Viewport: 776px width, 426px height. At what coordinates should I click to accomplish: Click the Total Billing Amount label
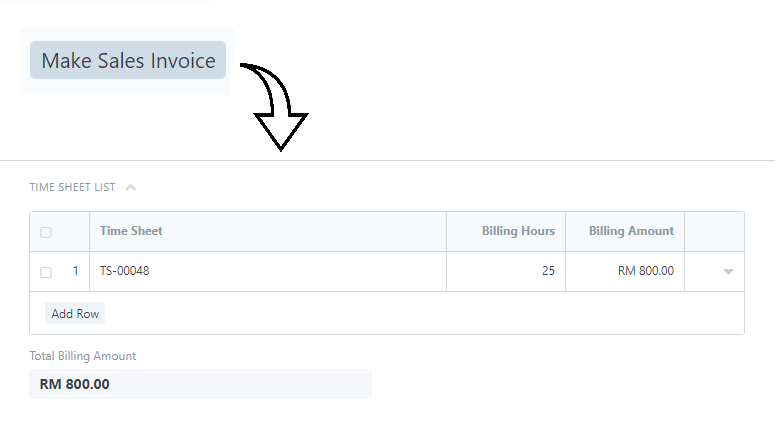83,356
